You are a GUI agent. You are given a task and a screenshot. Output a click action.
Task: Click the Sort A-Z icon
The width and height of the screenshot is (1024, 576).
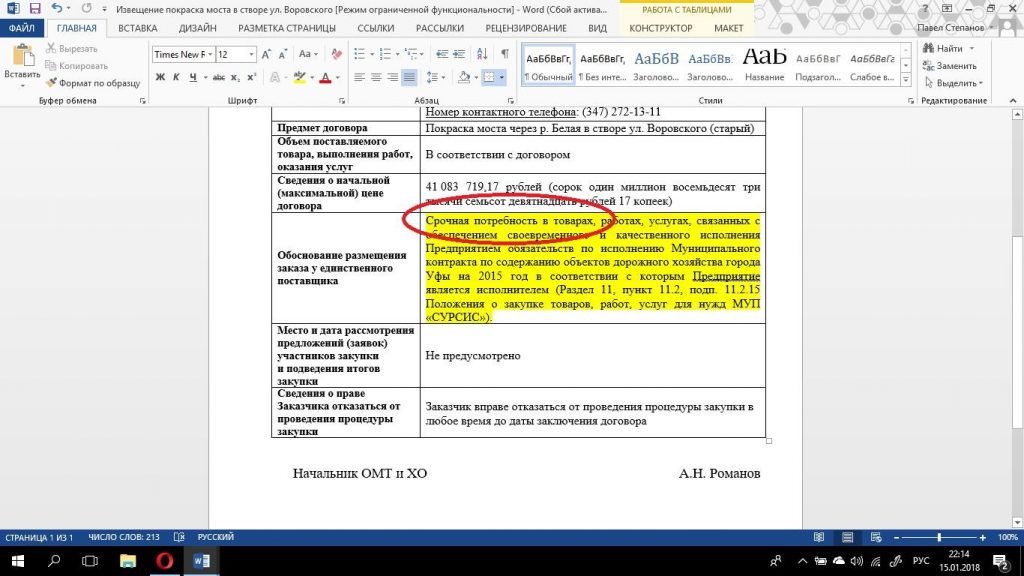[x=482, y=54]
